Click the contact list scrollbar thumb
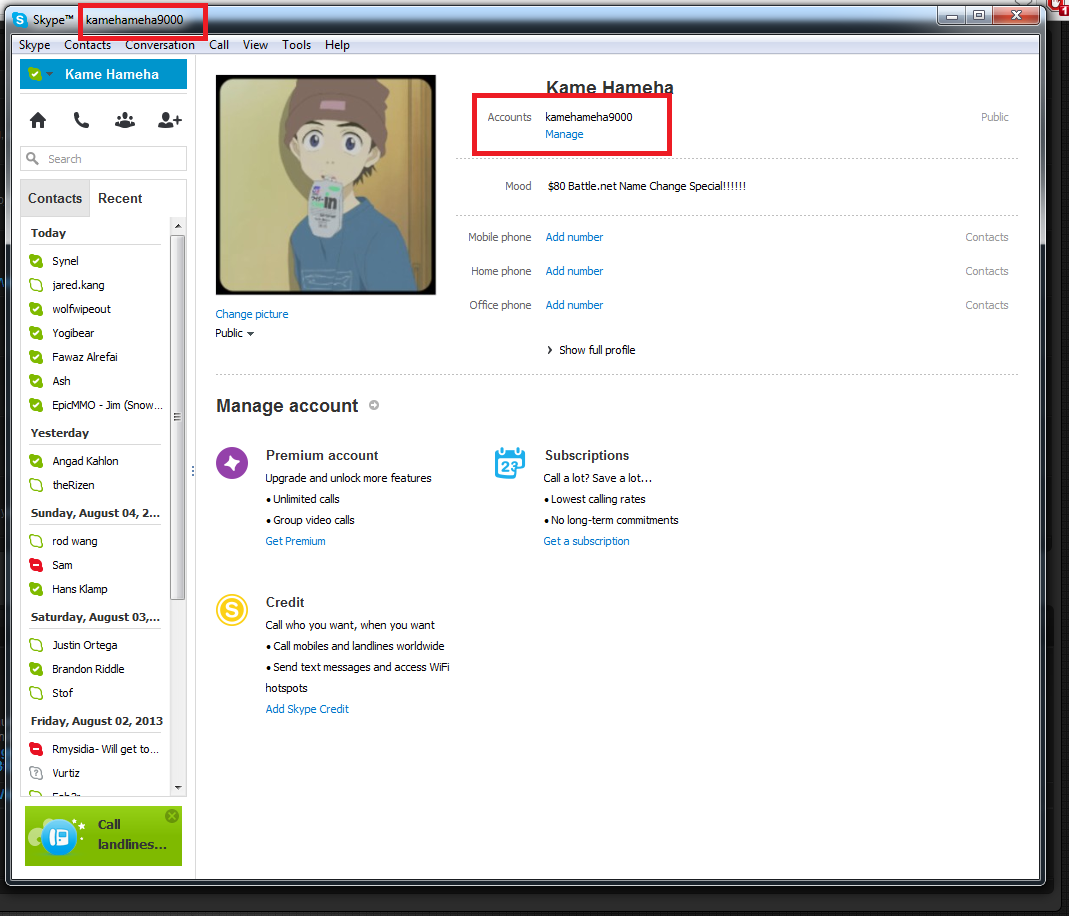Viewport: 1069px width, 916px height. click(x=177, y=417)
